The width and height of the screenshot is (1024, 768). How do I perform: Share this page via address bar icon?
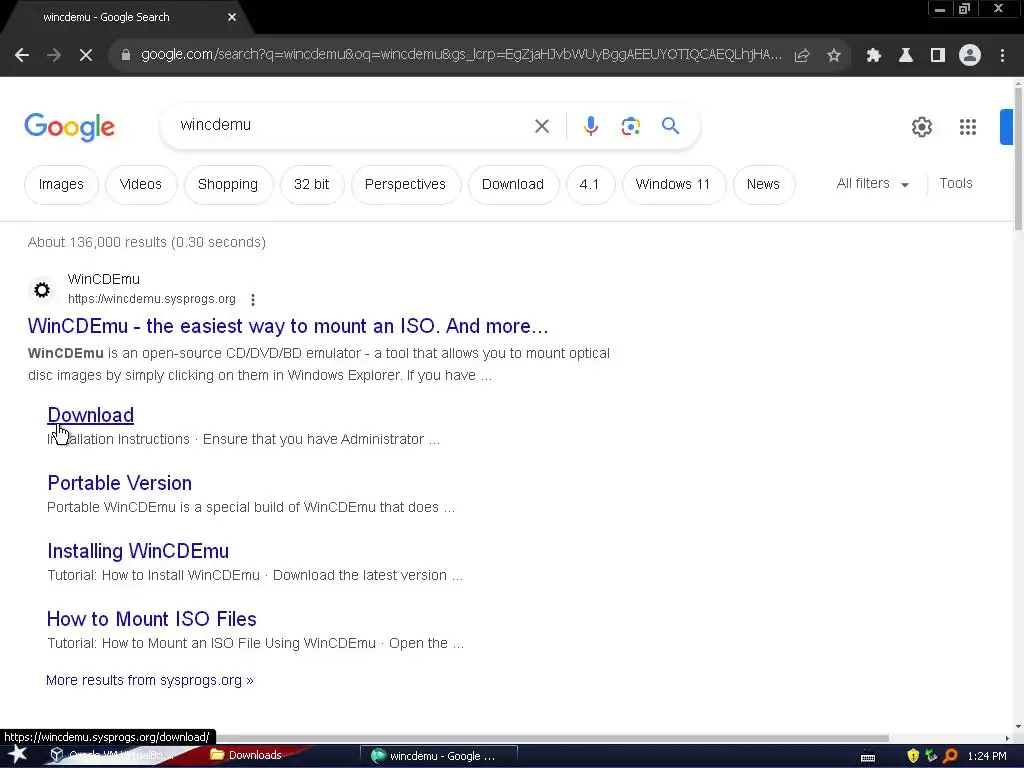pyautogui.click(x=802, y=56)
